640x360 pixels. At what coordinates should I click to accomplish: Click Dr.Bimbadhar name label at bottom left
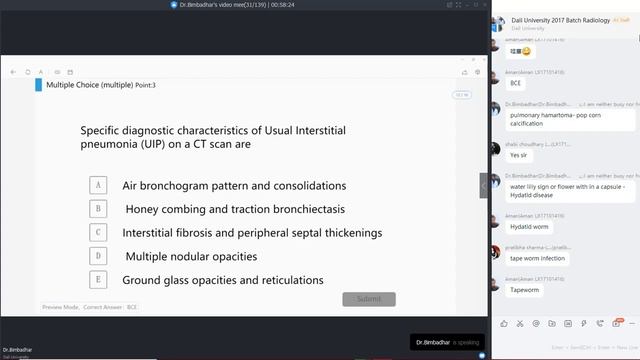point(17,350)
